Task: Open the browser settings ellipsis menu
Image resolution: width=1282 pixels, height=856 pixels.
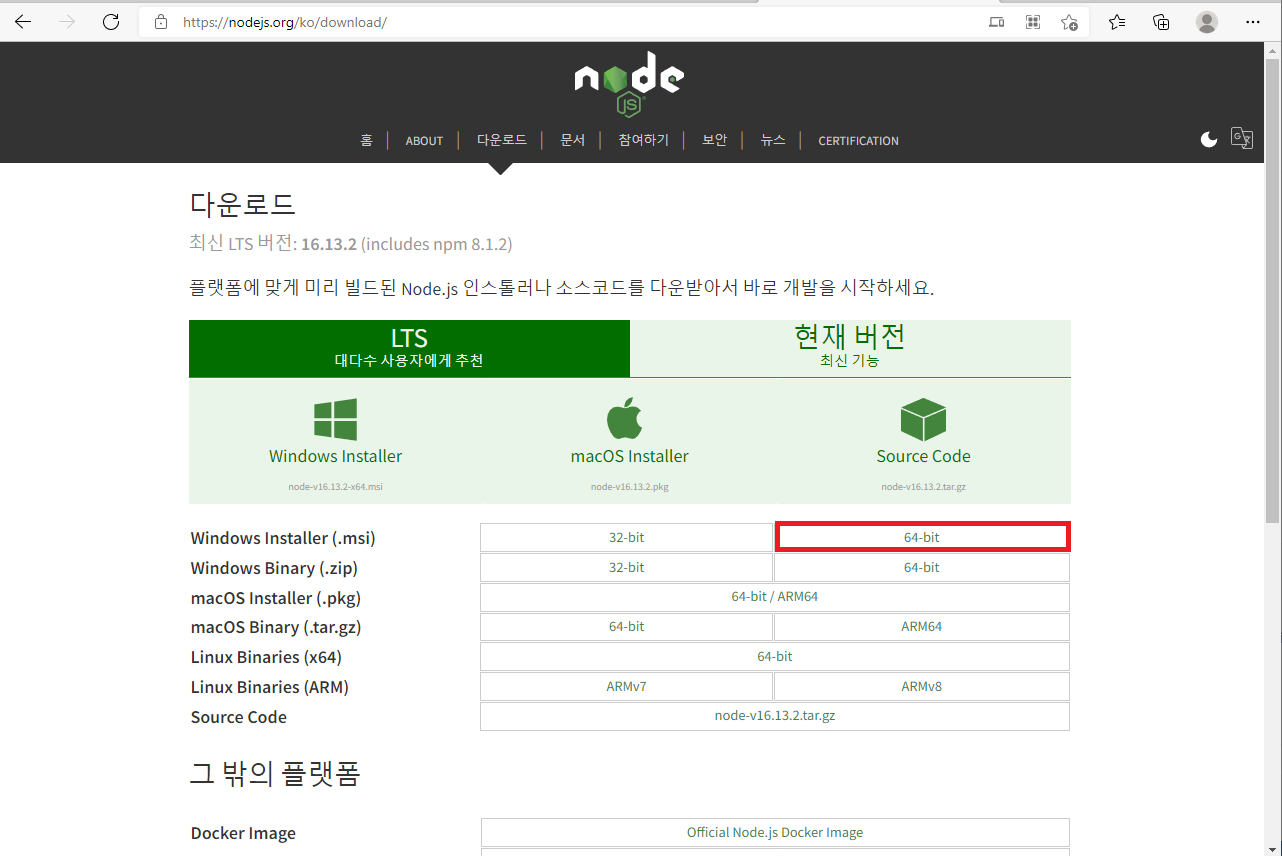Action: click(x=1253, y=22)
